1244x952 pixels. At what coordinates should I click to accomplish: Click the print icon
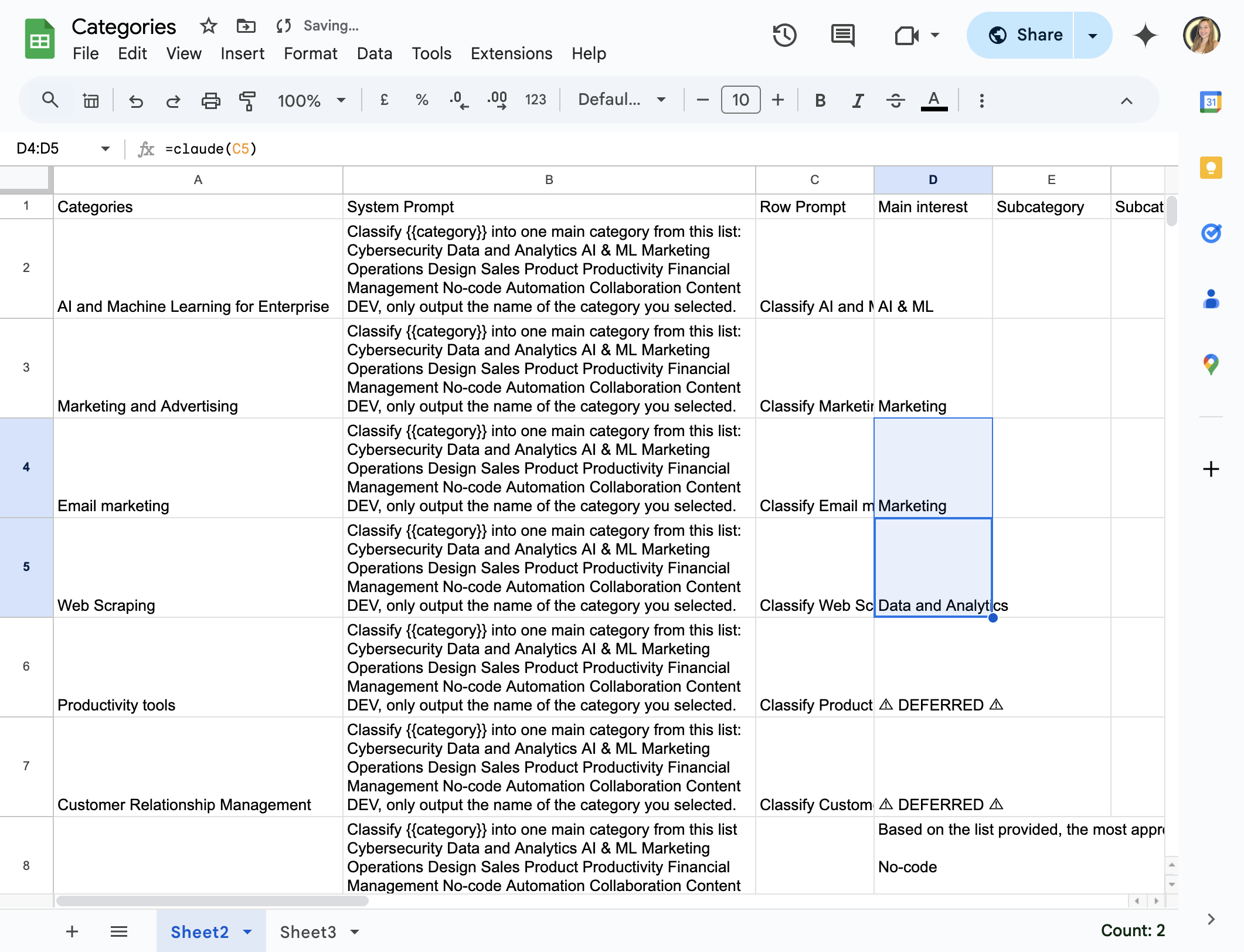[x=210, y=101]
